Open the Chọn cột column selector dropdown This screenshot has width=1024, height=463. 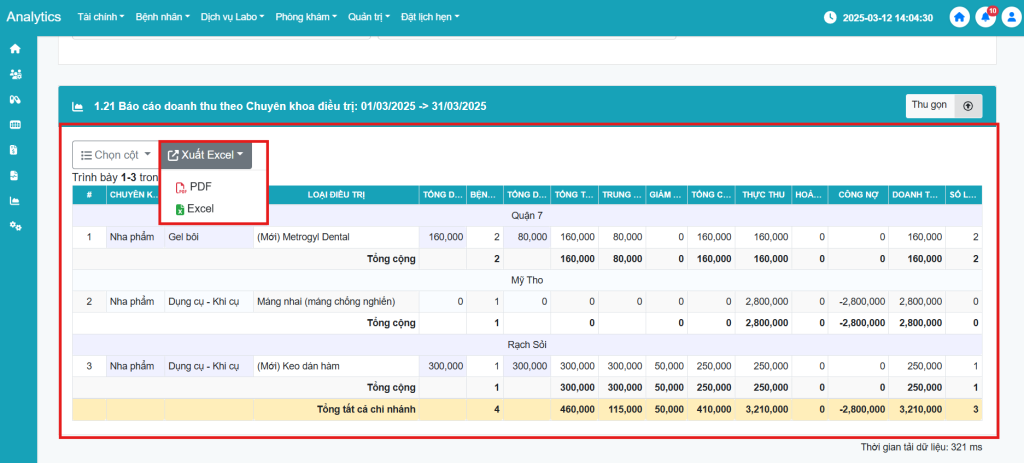click(x=114, y=155)
